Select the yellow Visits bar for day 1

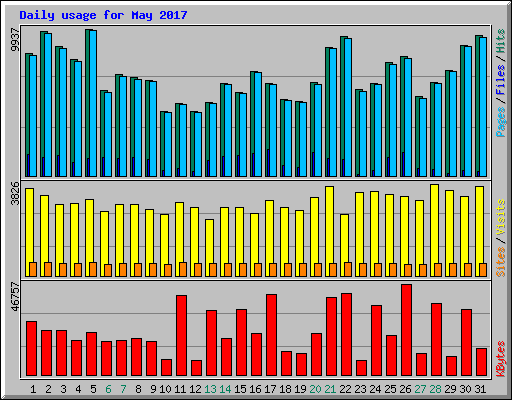[29, 232]
